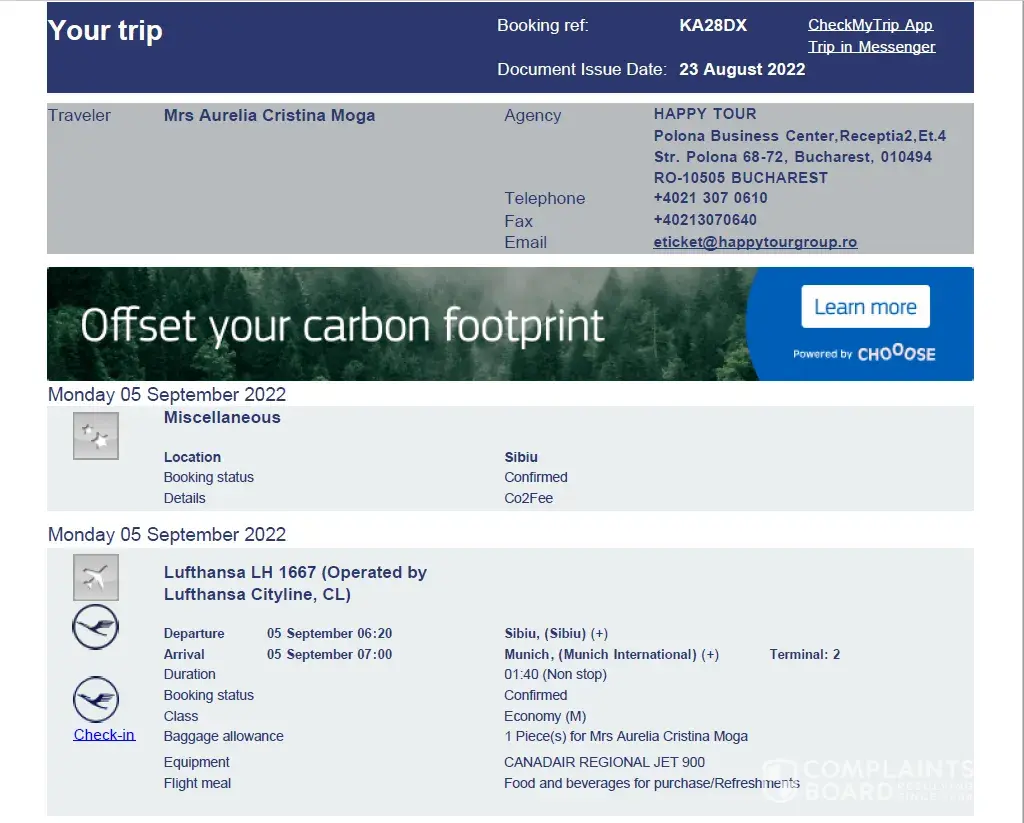Click the lower Lufthansa logo above Check-in
This screenshot has height=823, width=1024.
point(96,699)
